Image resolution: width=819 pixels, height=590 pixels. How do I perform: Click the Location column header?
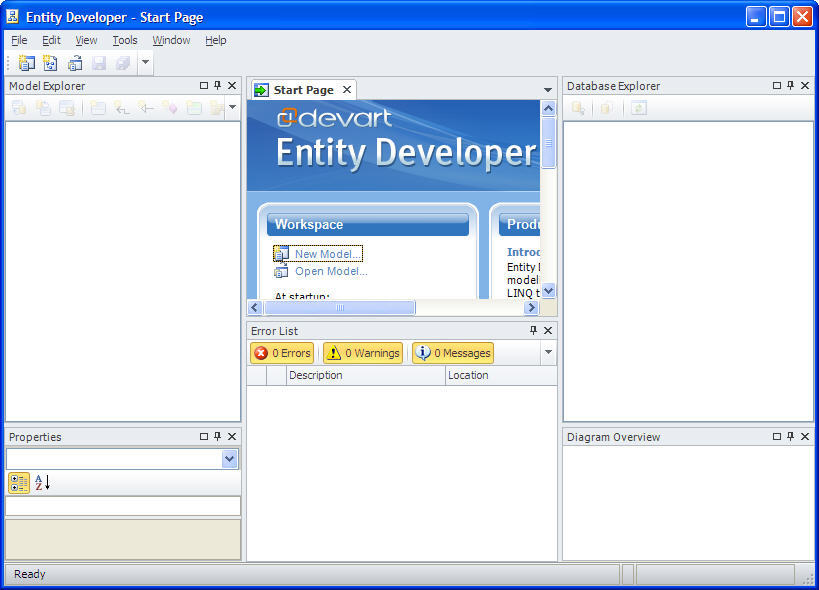(x=501, y=375)
